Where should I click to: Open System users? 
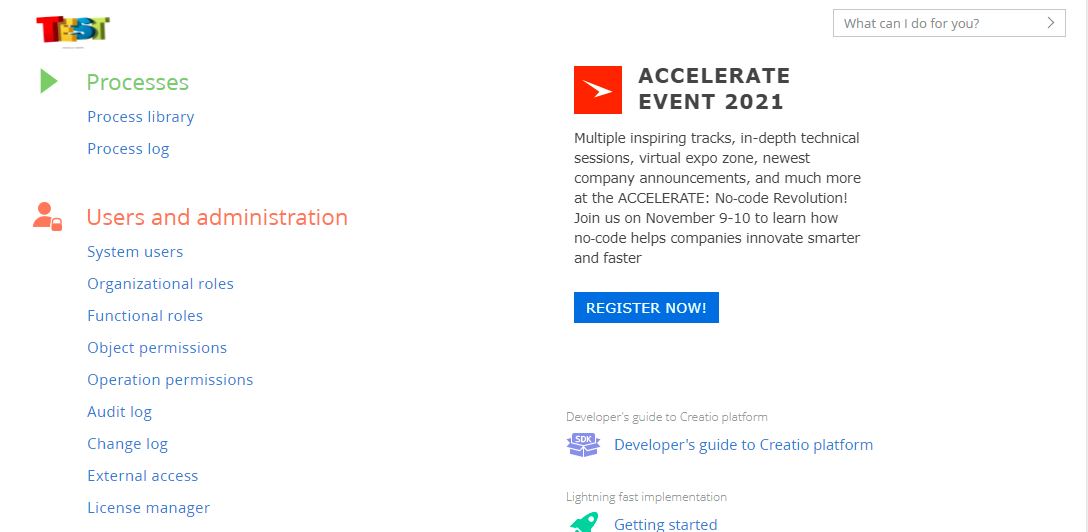click(135, 252)
